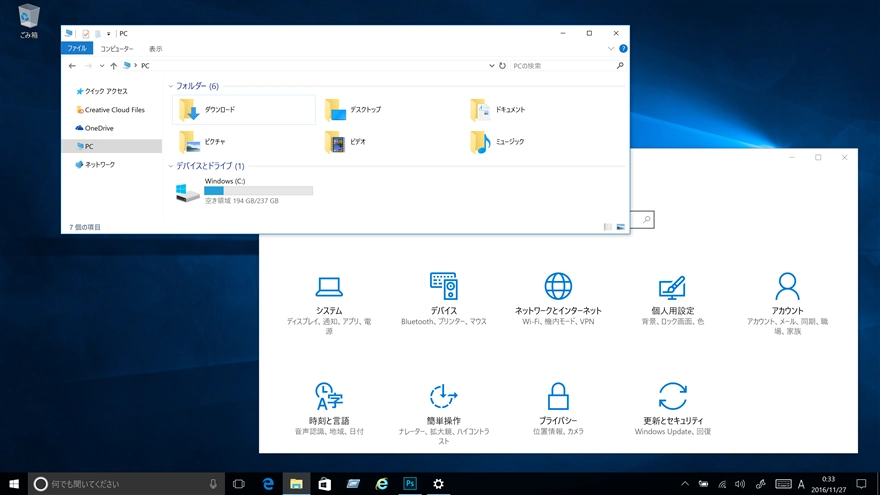
Task: Open the 個人用設定 personalization settings
Action: coord(672,288)
